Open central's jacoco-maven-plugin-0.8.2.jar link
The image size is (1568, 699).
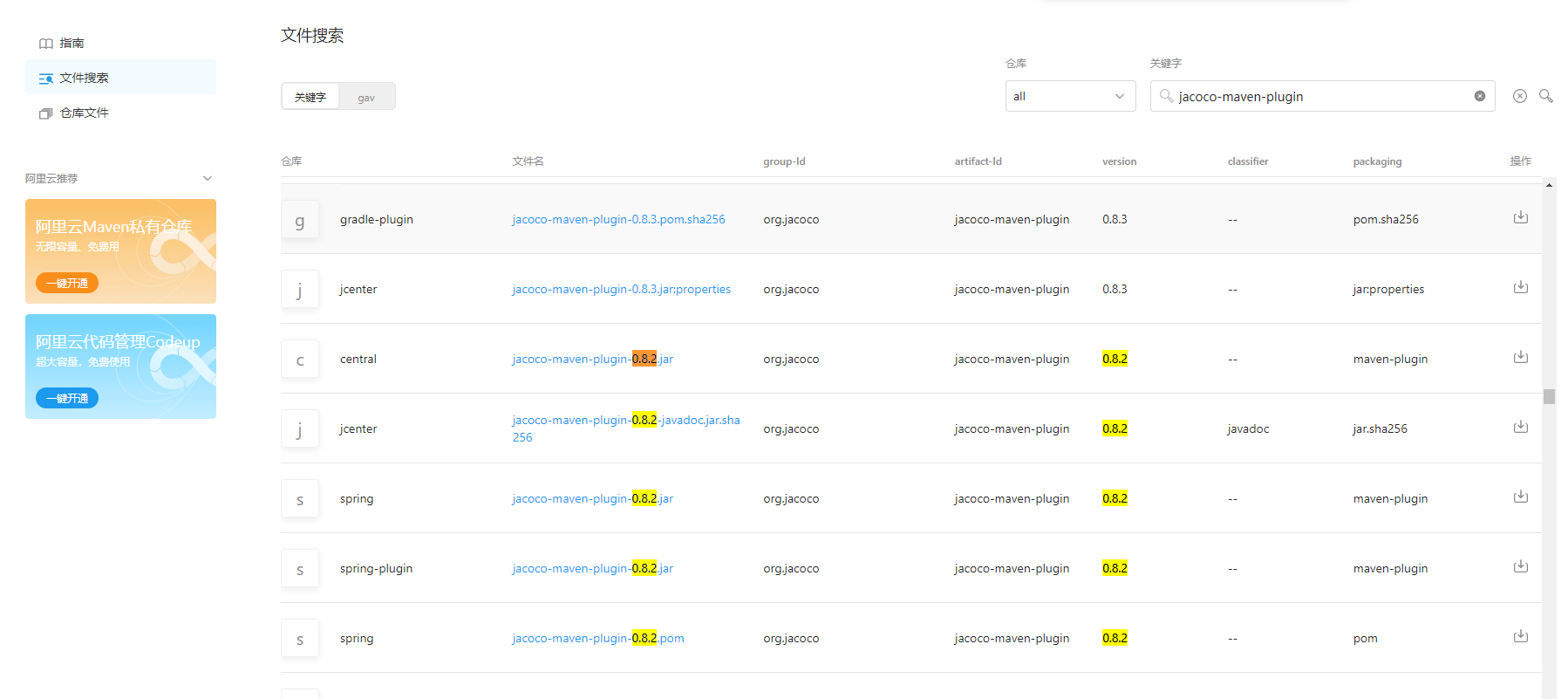(x=592, y=359)
